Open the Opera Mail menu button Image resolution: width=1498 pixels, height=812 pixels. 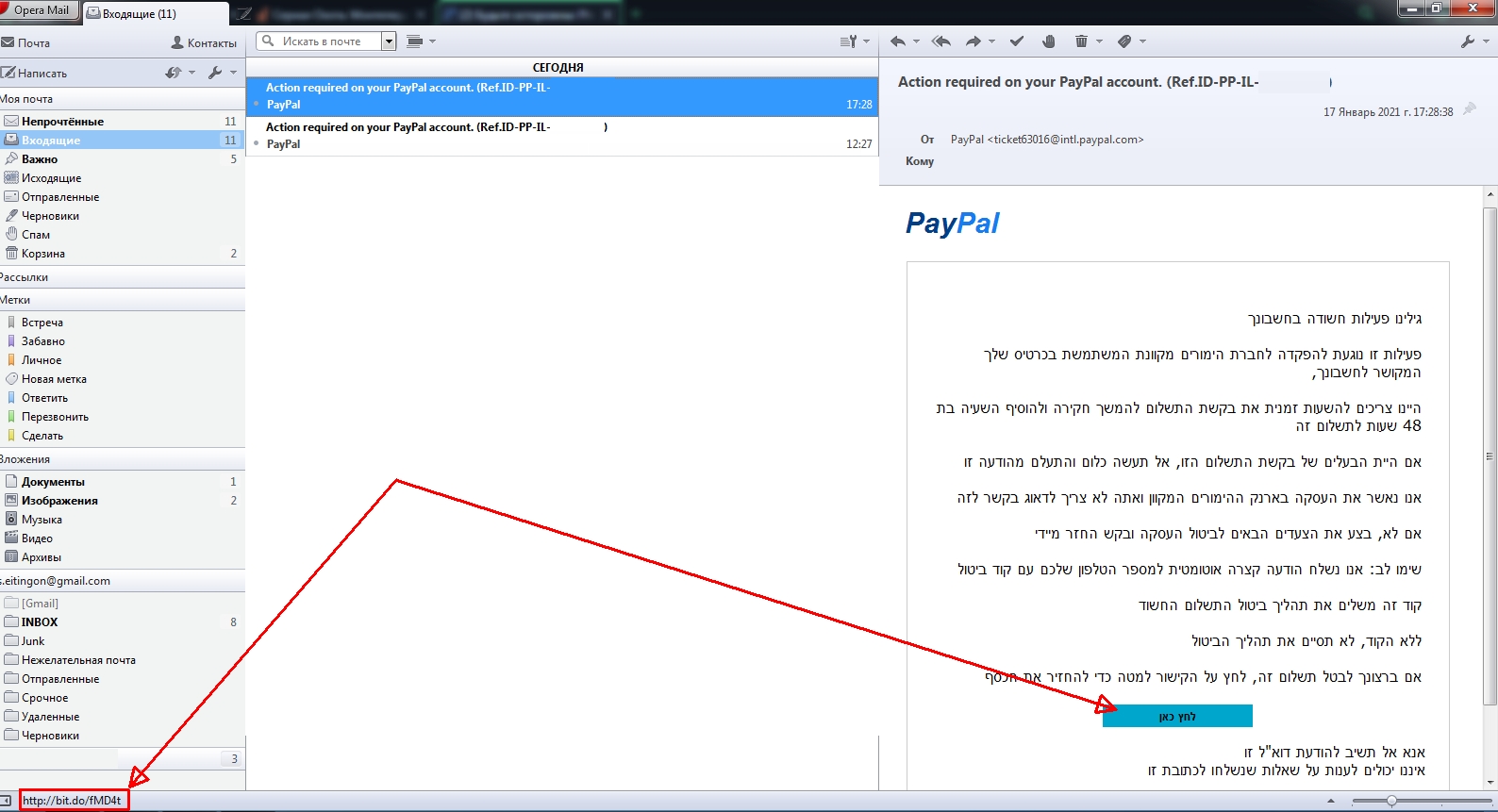click(x=40, y=10)
